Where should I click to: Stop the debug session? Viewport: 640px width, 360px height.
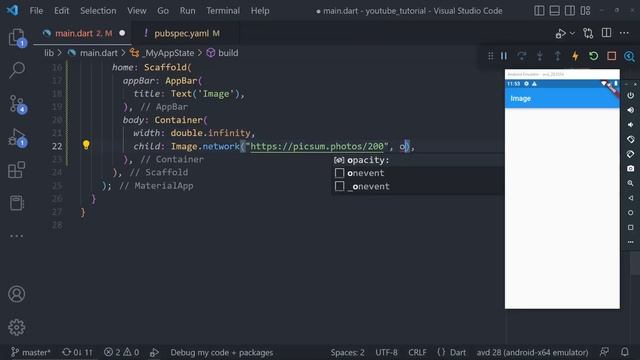pos(611,56)
